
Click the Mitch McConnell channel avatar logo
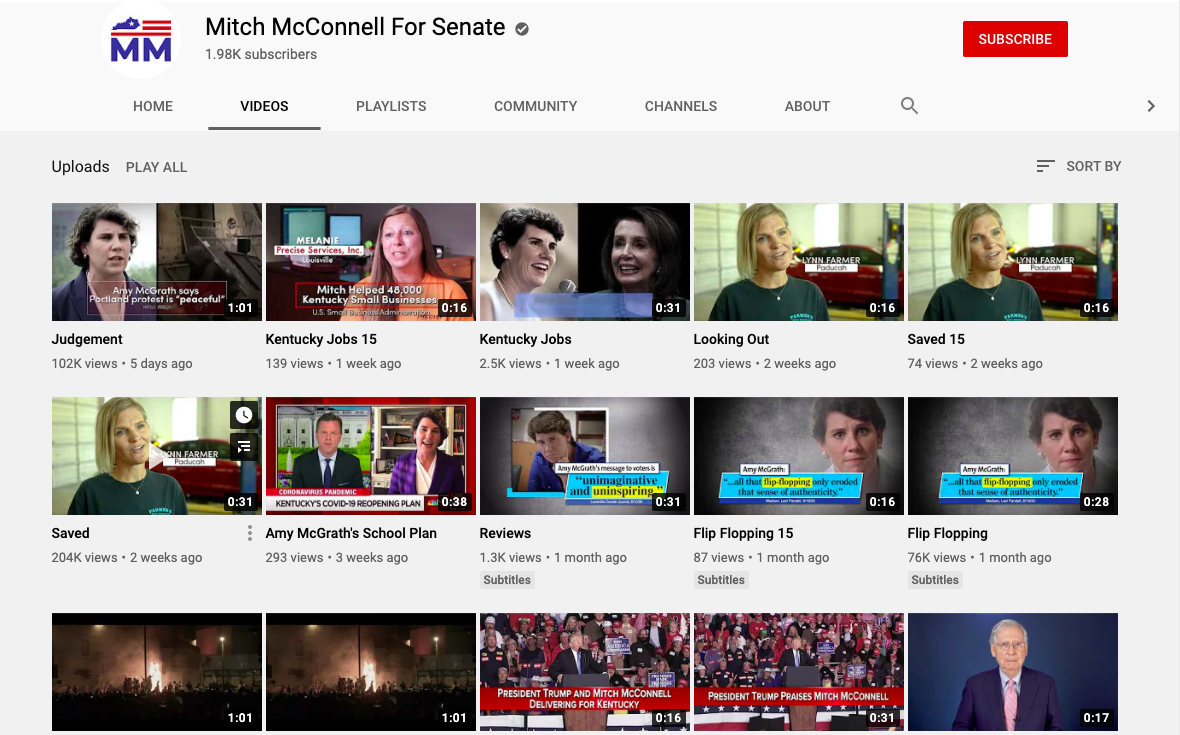(x=141, y=40)
